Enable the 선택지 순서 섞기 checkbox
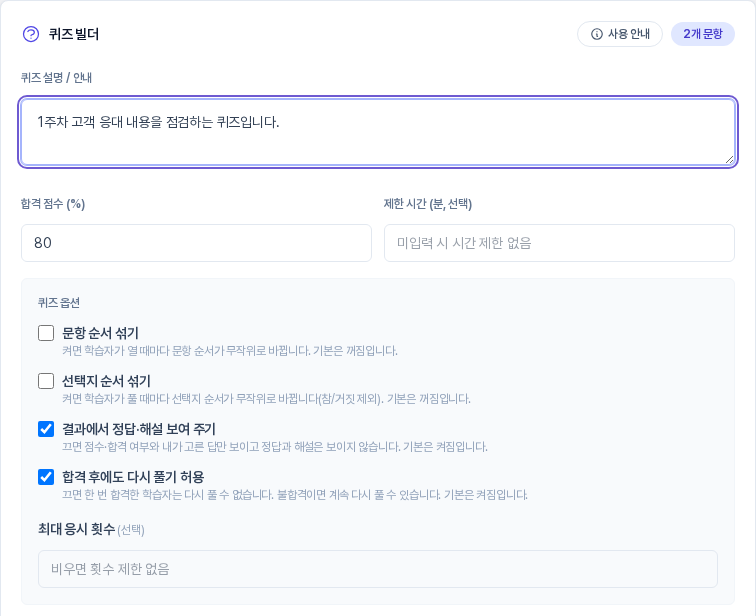Viewport: 756px width, 616px height. pyautogui.click(x=46, y=381)
